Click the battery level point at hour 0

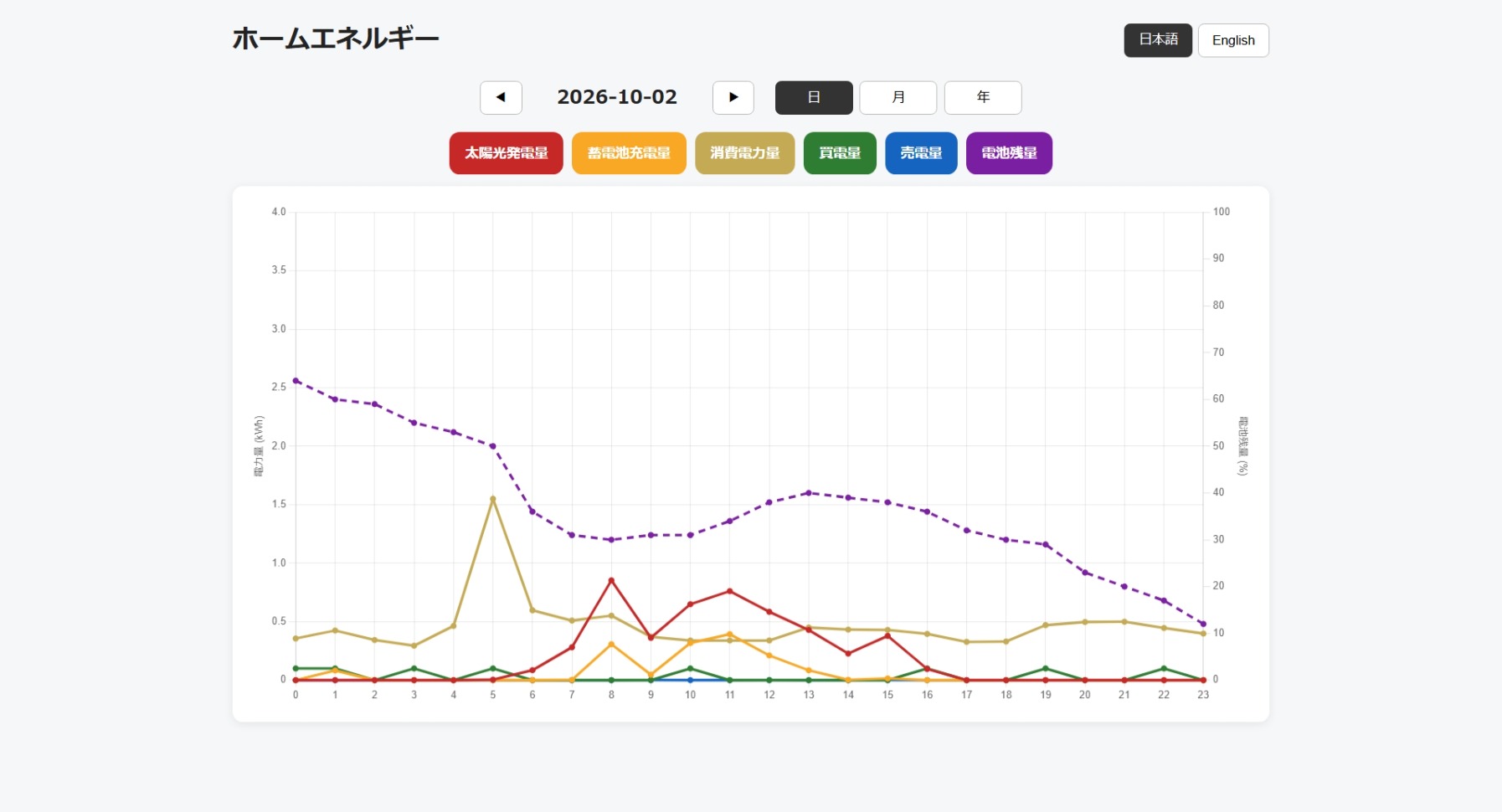point(296,381)
